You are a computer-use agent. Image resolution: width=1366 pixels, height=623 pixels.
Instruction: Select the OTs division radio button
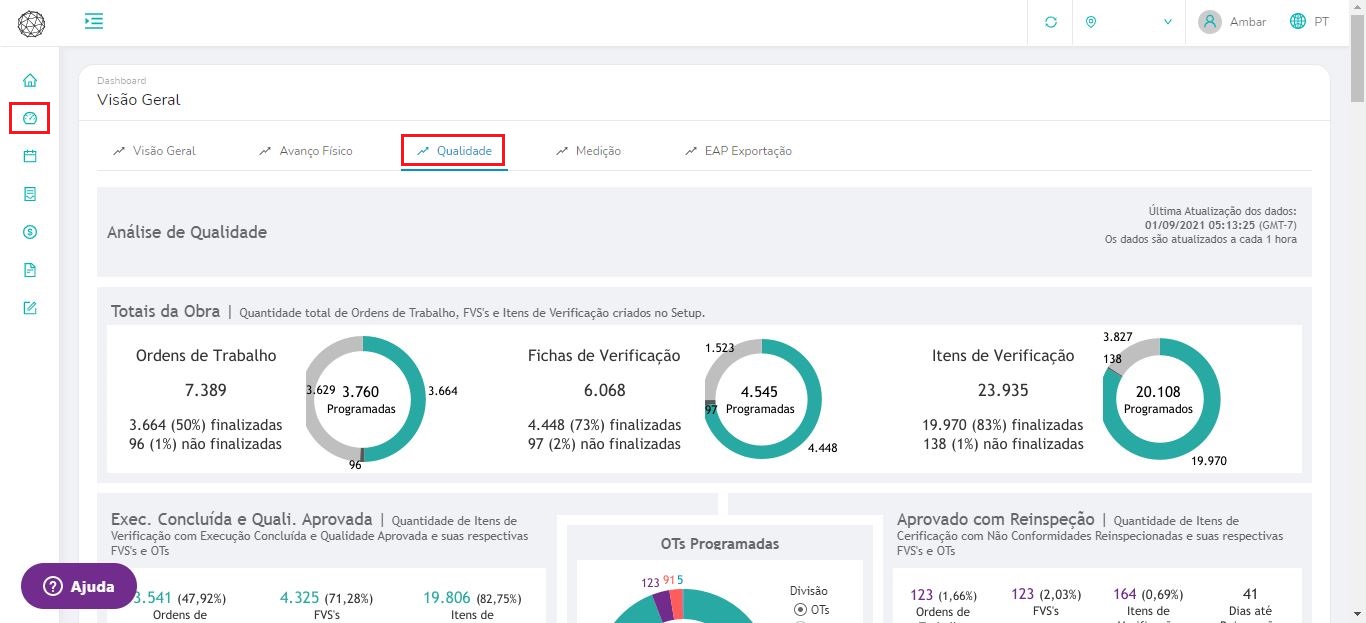pyautogui.click(x=799, y=609)
